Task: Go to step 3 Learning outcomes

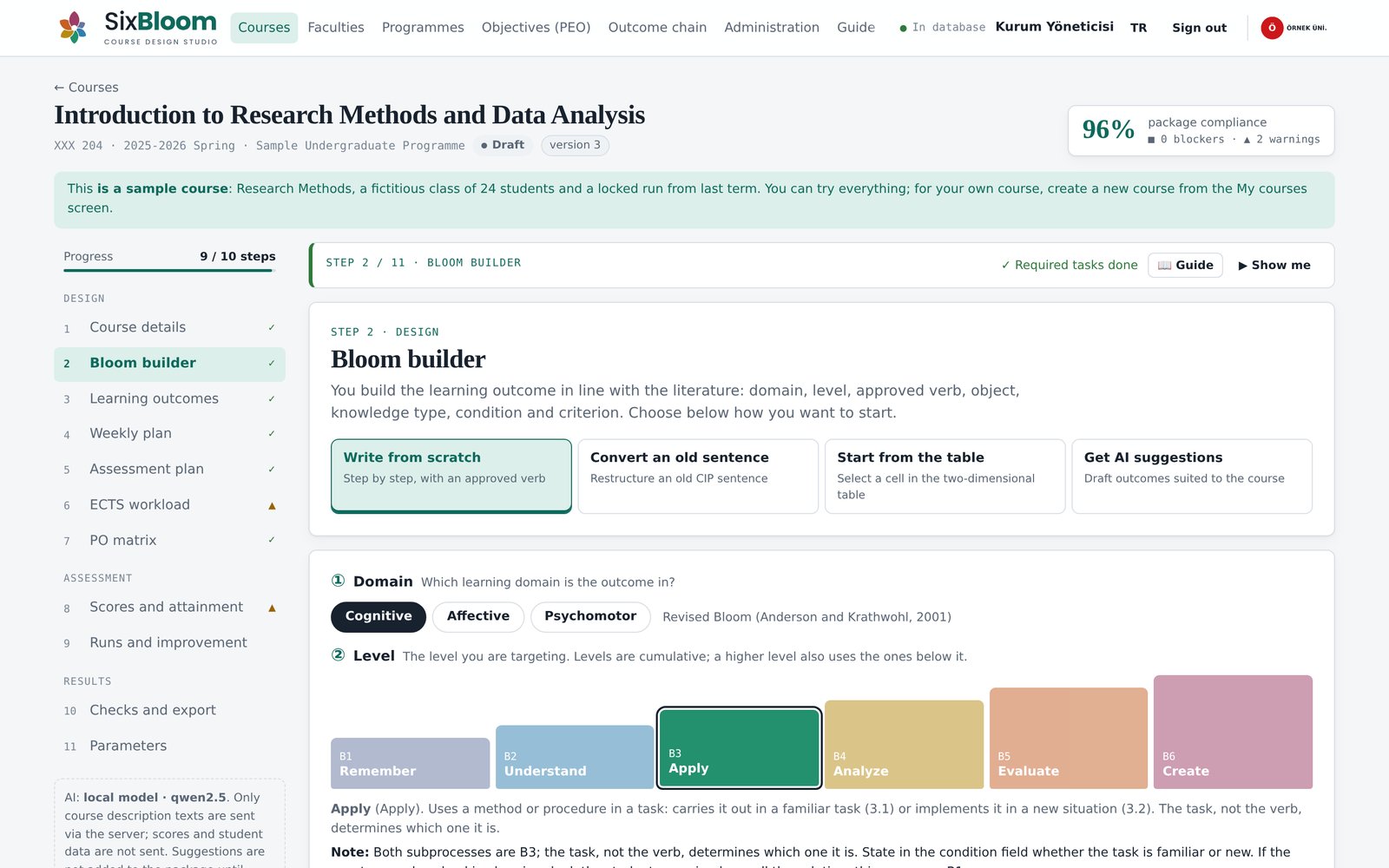Action: (169, 398)
